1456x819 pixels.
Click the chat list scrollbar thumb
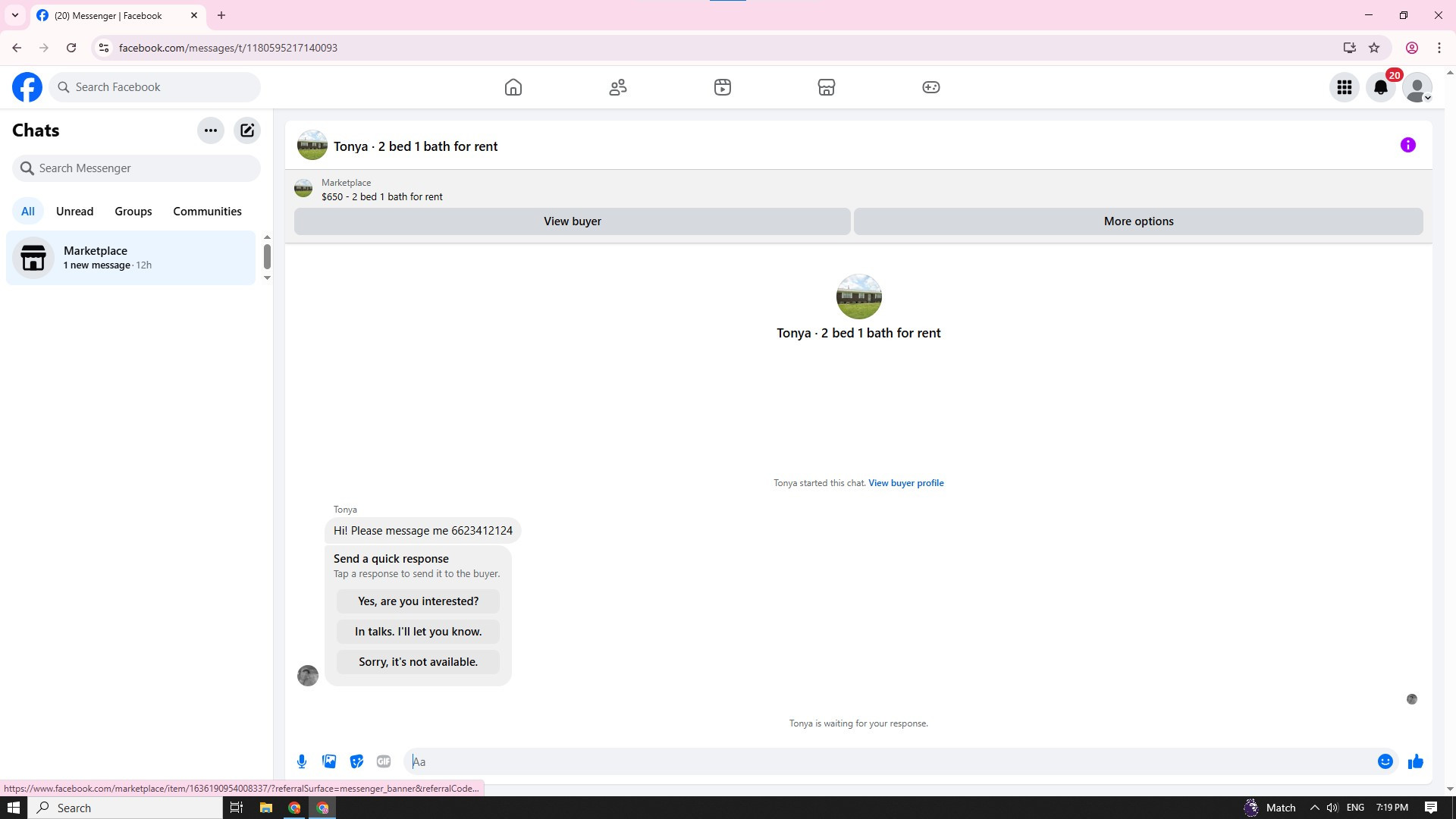tap(267, 256)
